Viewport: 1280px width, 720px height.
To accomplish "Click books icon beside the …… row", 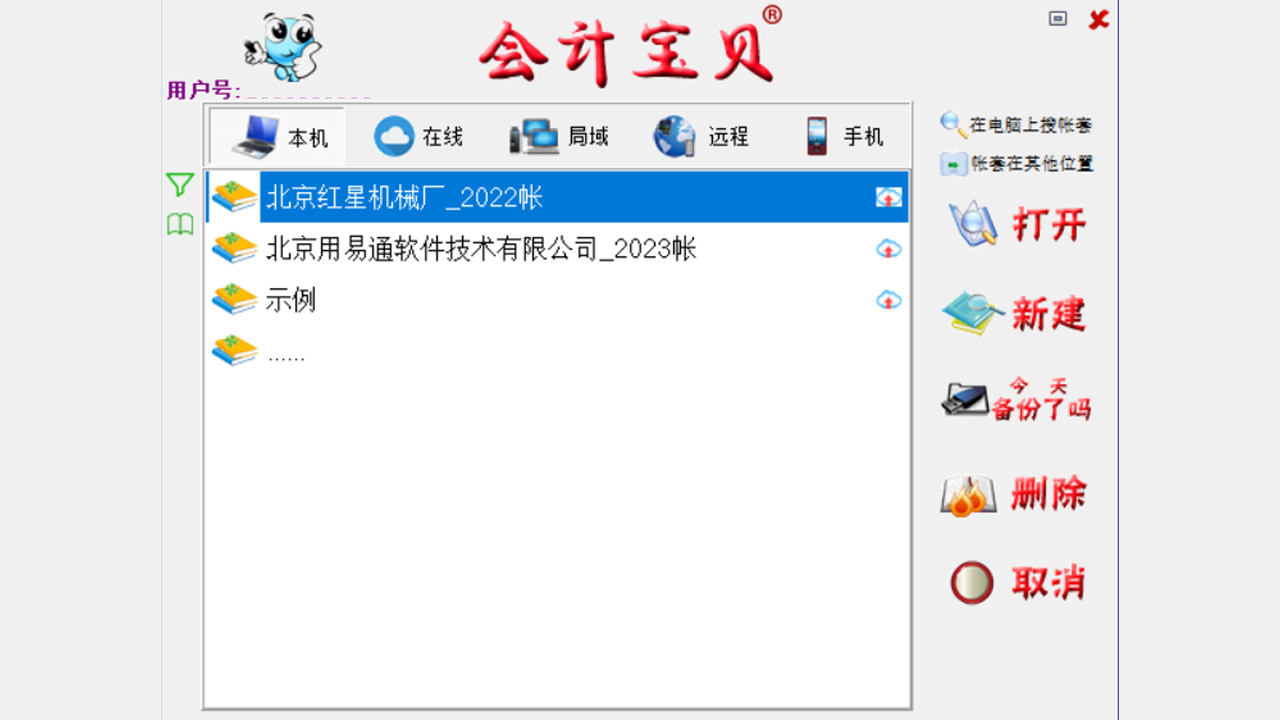I will pyautogui.click(x=235, y=351).
